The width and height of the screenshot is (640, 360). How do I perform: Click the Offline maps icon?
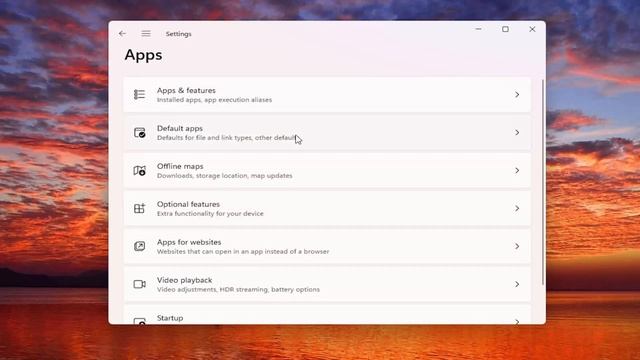(139, 171)
